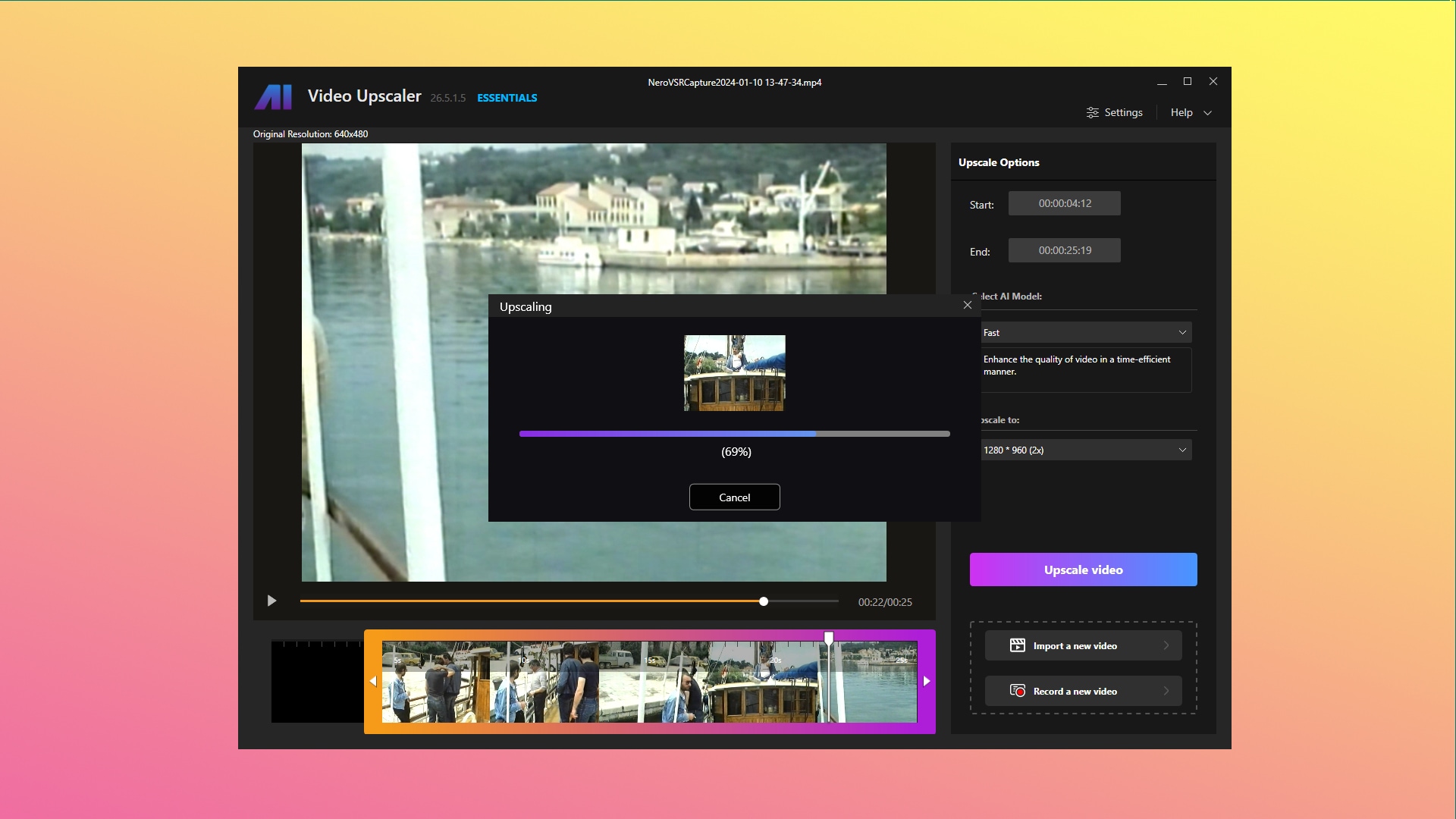The height and width of the screenshot is (819, 1456).
Task: Click the play button under video preview
Action: 271,601
